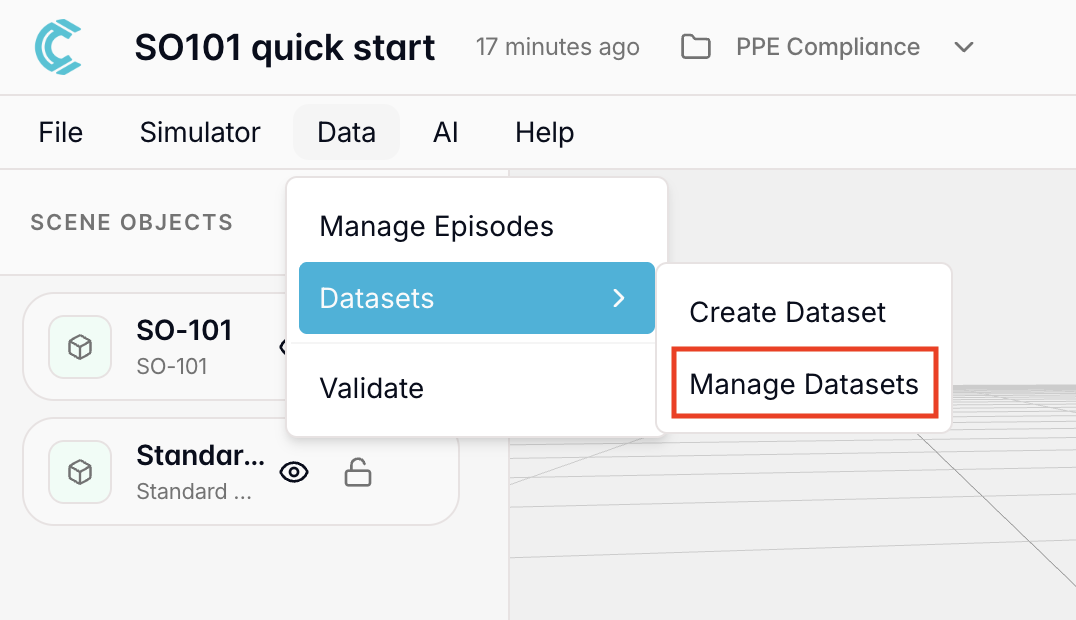Screen dimensions: 1076x620
Task: Choose Manage Episodes from the Data menu
Action: pos(436,227)
